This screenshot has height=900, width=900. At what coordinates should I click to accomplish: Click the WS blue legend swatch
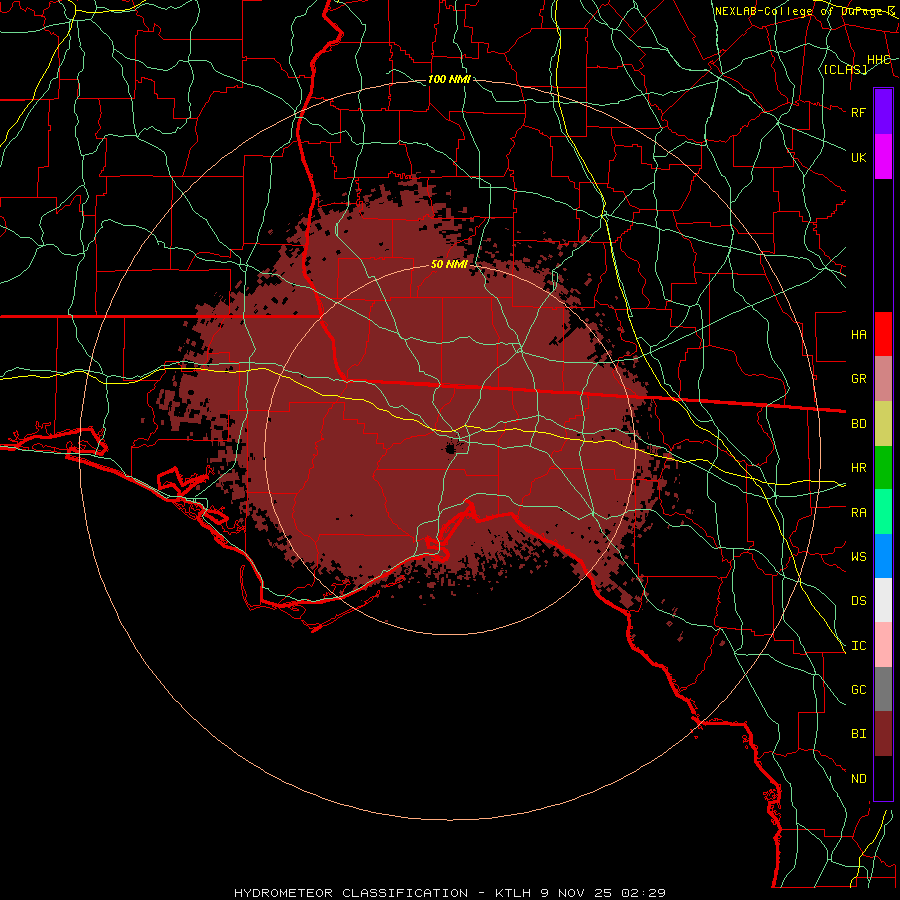(x=883, y=556)
